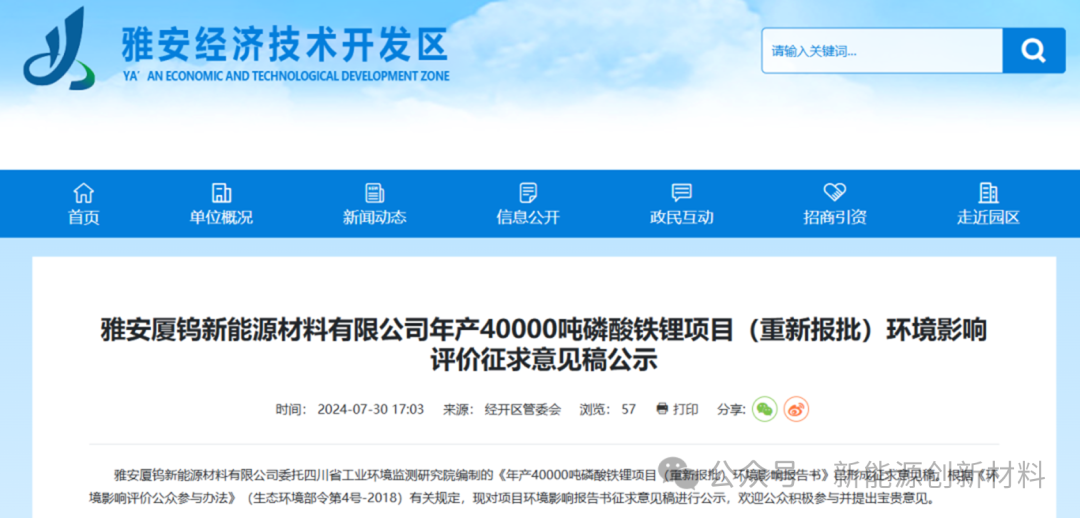This screenshot has width=1080, height=518.
Task: Click the 雅安经济技术开发区 site title text
Action: (284, 43)
